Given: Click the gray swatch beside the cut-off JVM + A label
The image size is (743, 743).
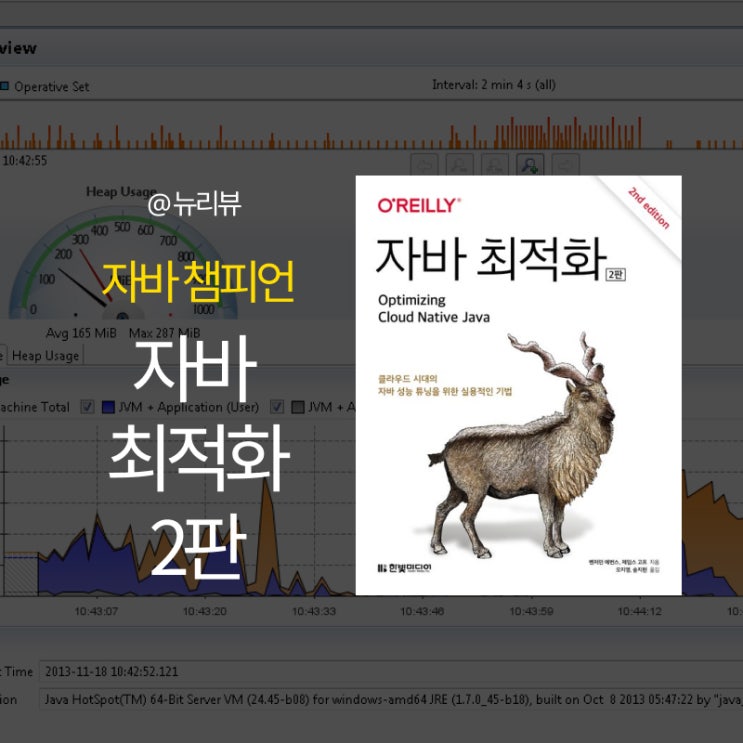Looking at the screenshot, I should click(x=298, y=407).
